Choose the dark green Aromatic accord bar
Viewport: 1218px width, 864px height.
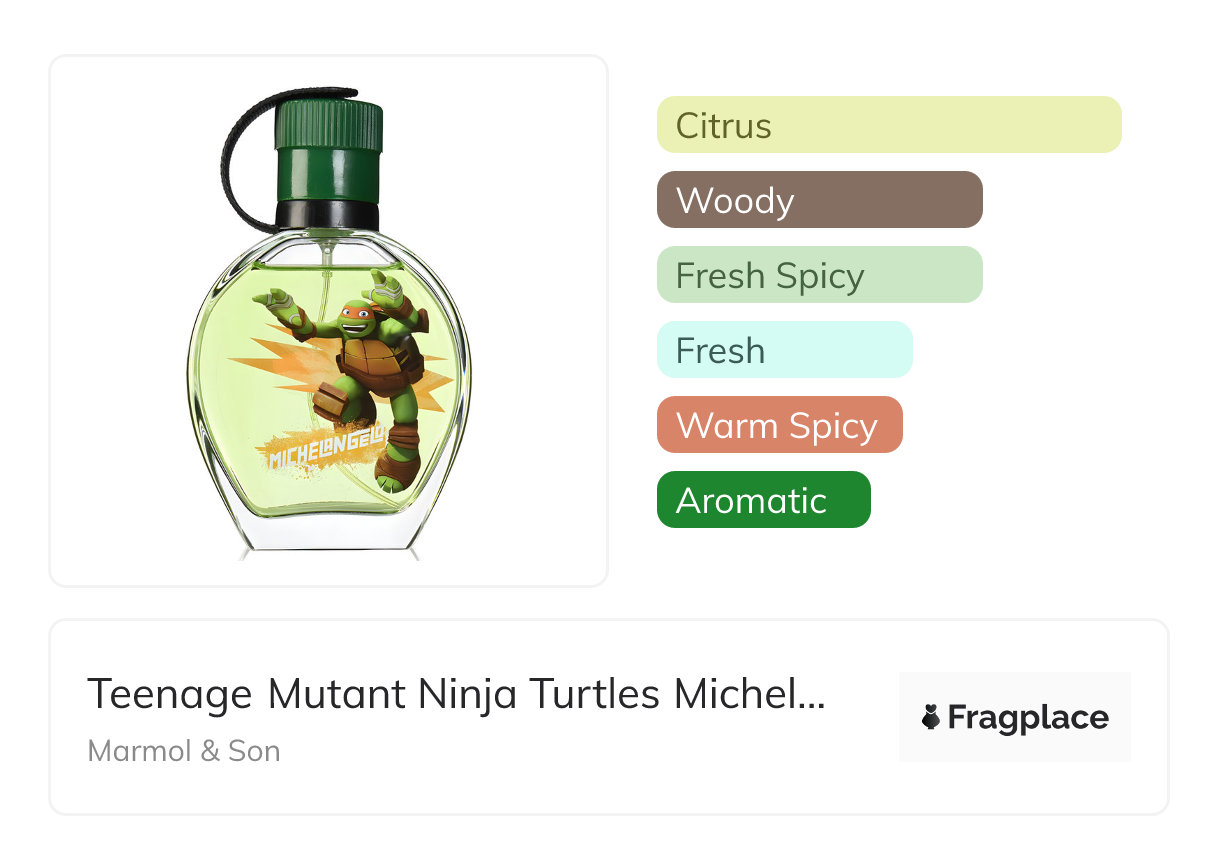click(x=763, y=500)
